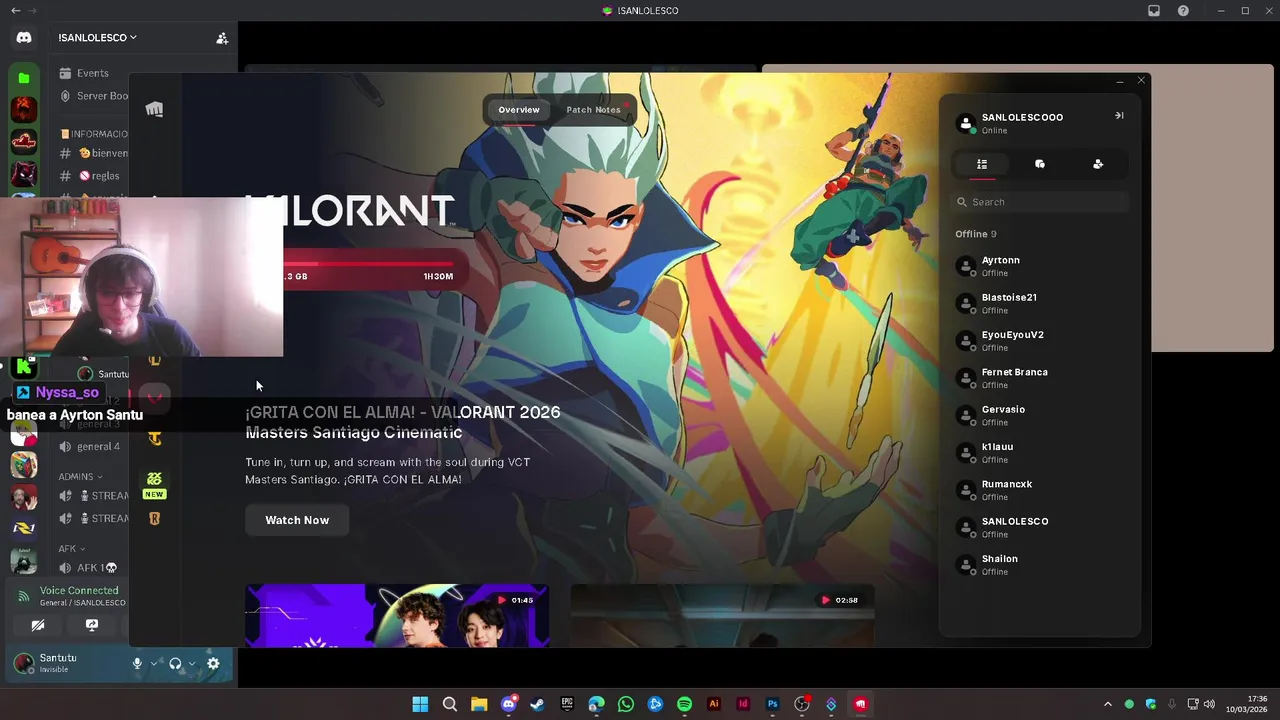Open the taskbar clock and date

(1248, 704)
